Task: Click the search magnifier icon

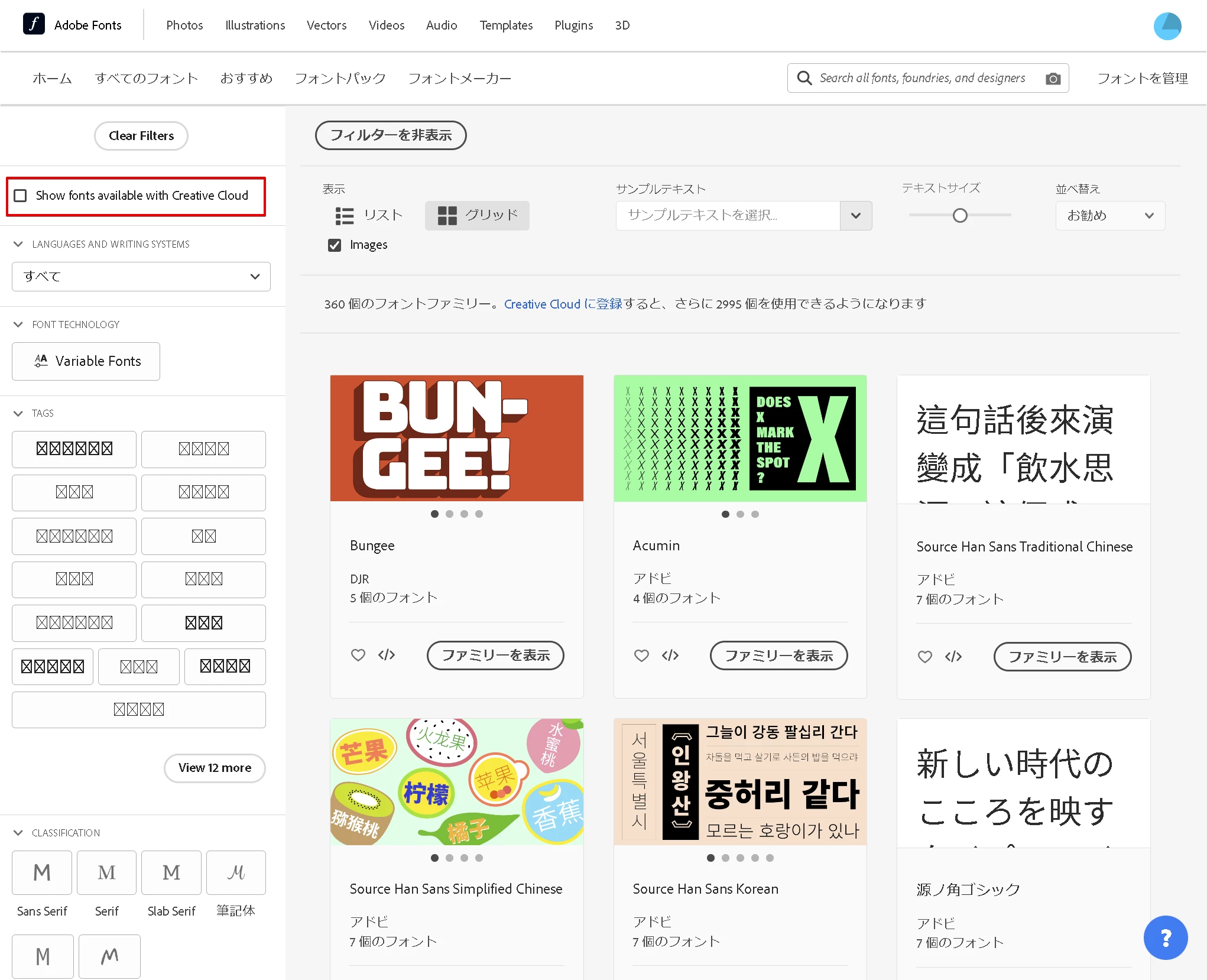Action: (804, 78)
